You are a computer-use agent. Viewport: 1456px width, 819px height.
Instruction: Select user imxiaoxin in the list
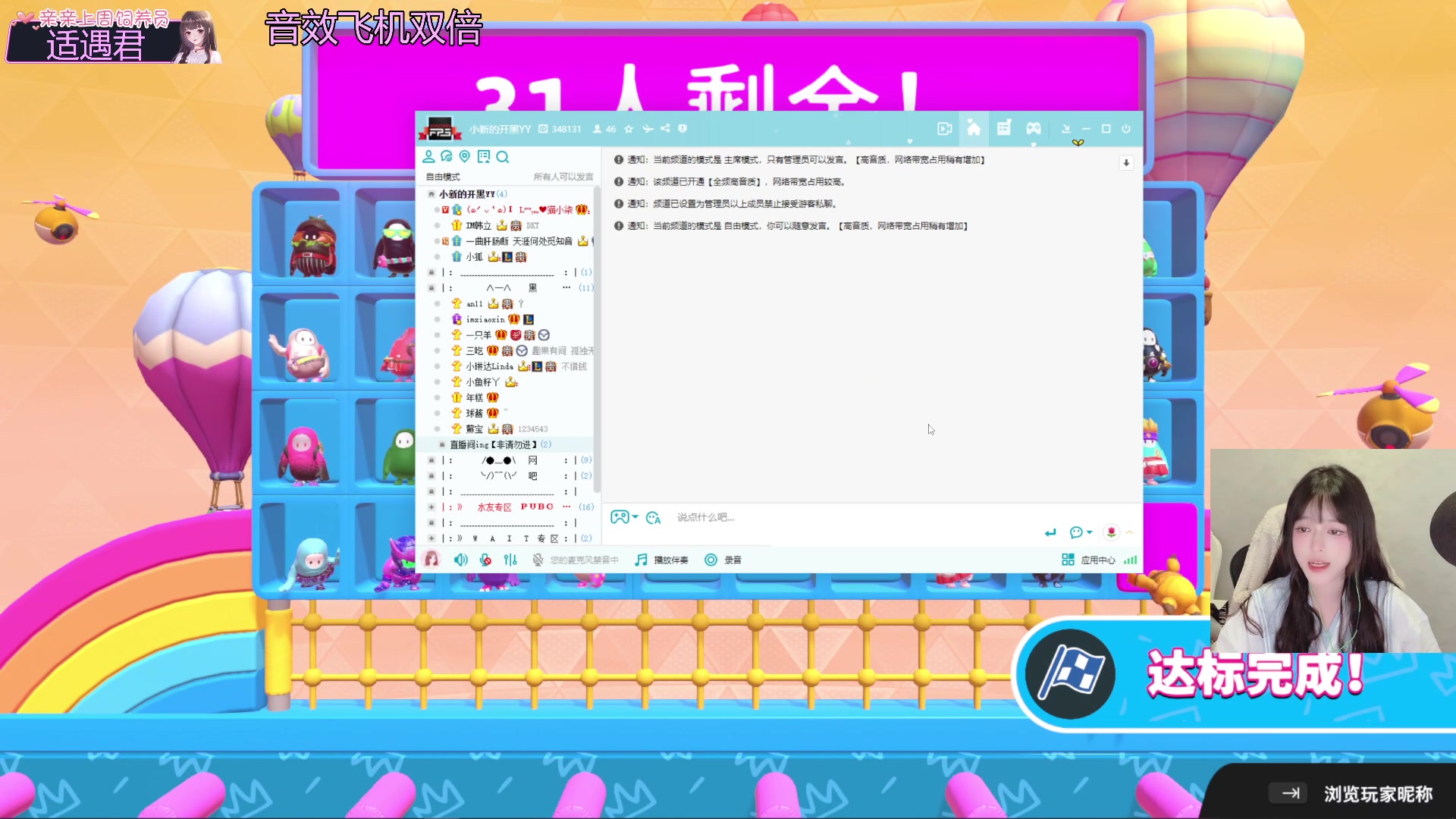pos(485,319)
